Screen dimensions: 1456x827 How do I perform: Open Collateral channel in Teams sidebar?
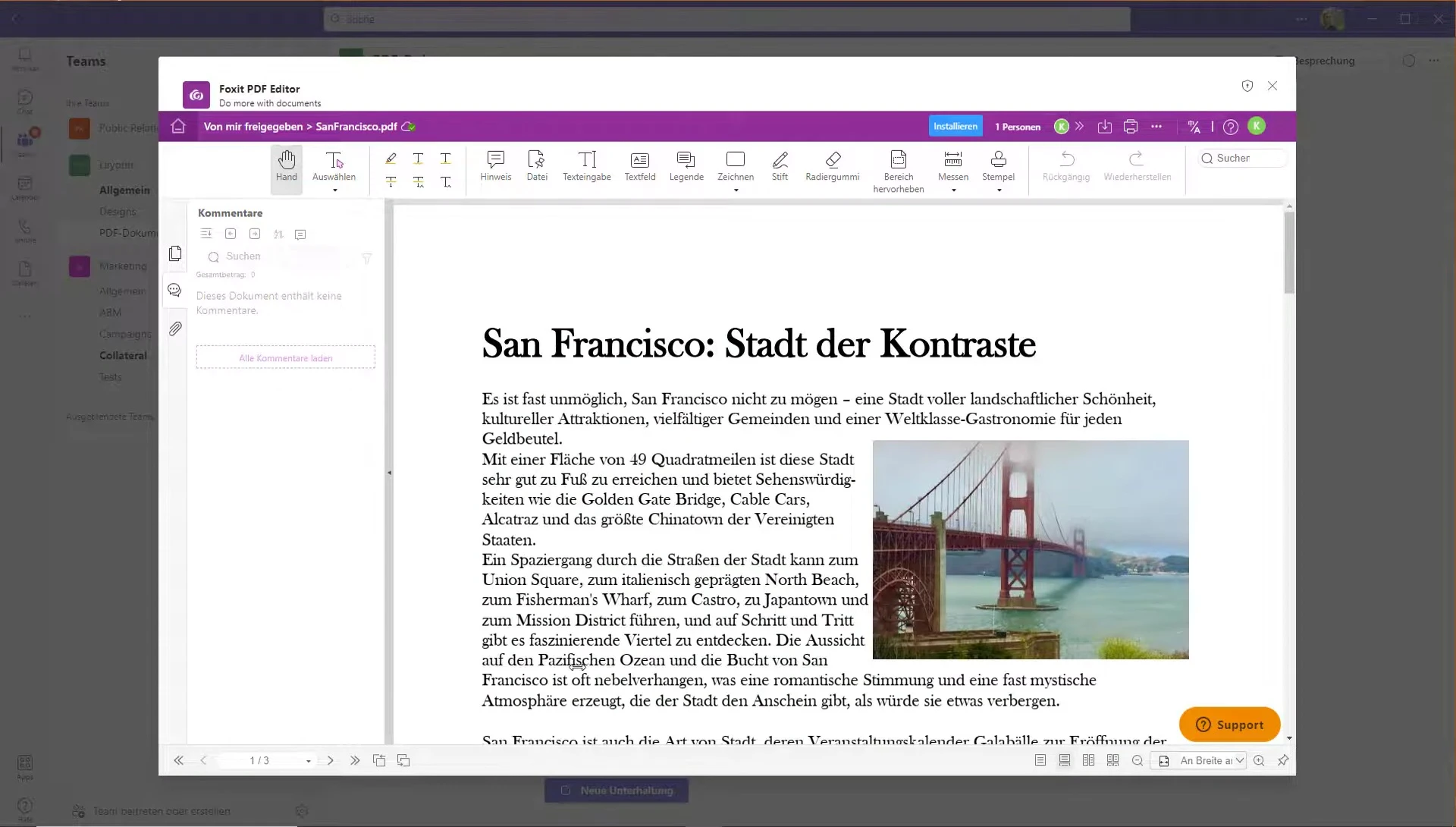123,356
